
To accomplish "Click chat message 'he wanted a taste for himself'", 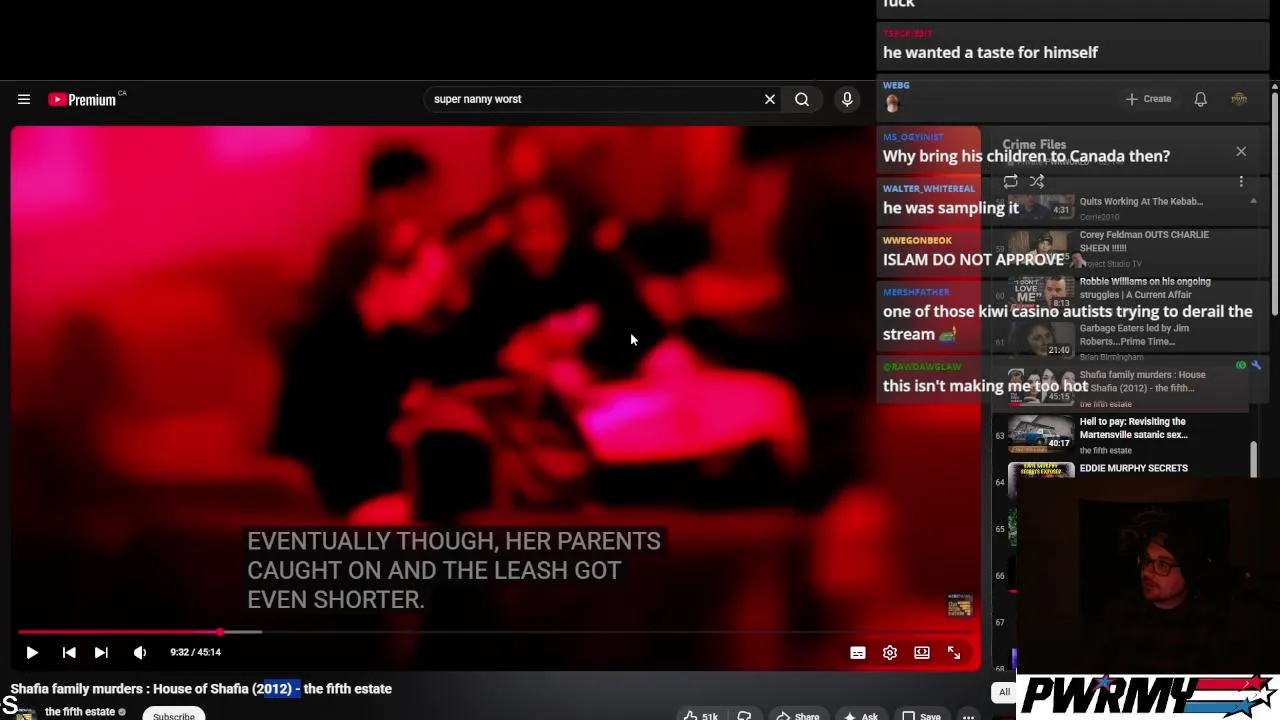I will click(x=990, y=52).
